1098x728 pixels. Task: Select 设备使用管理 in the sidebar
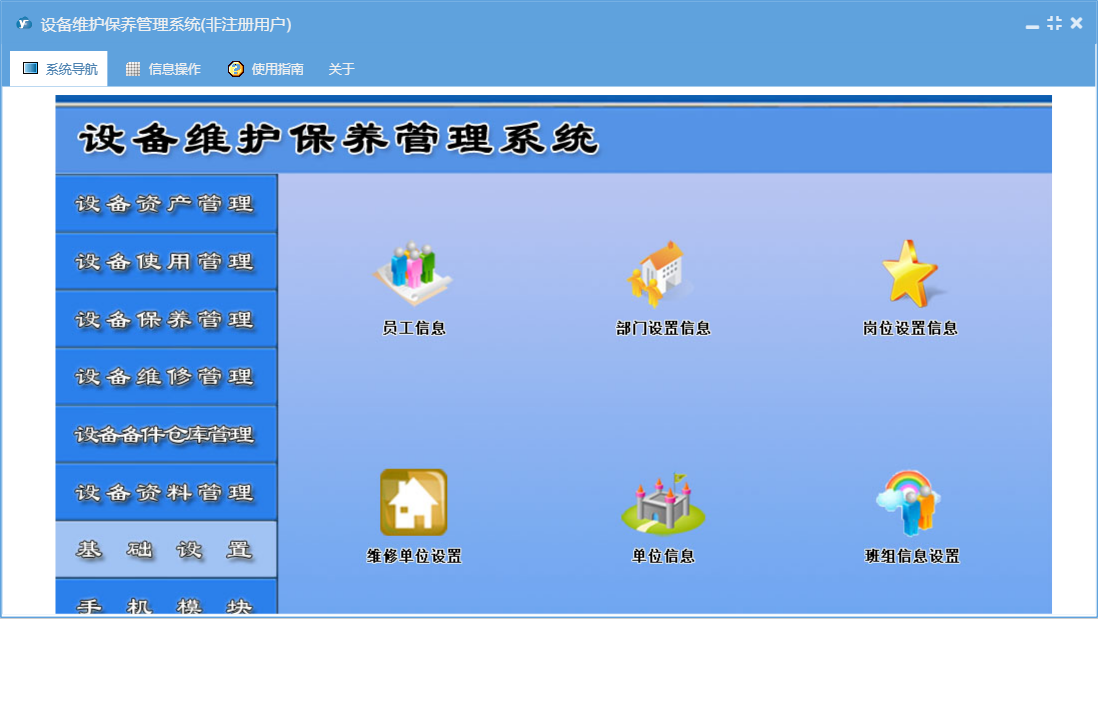(166, 262)
